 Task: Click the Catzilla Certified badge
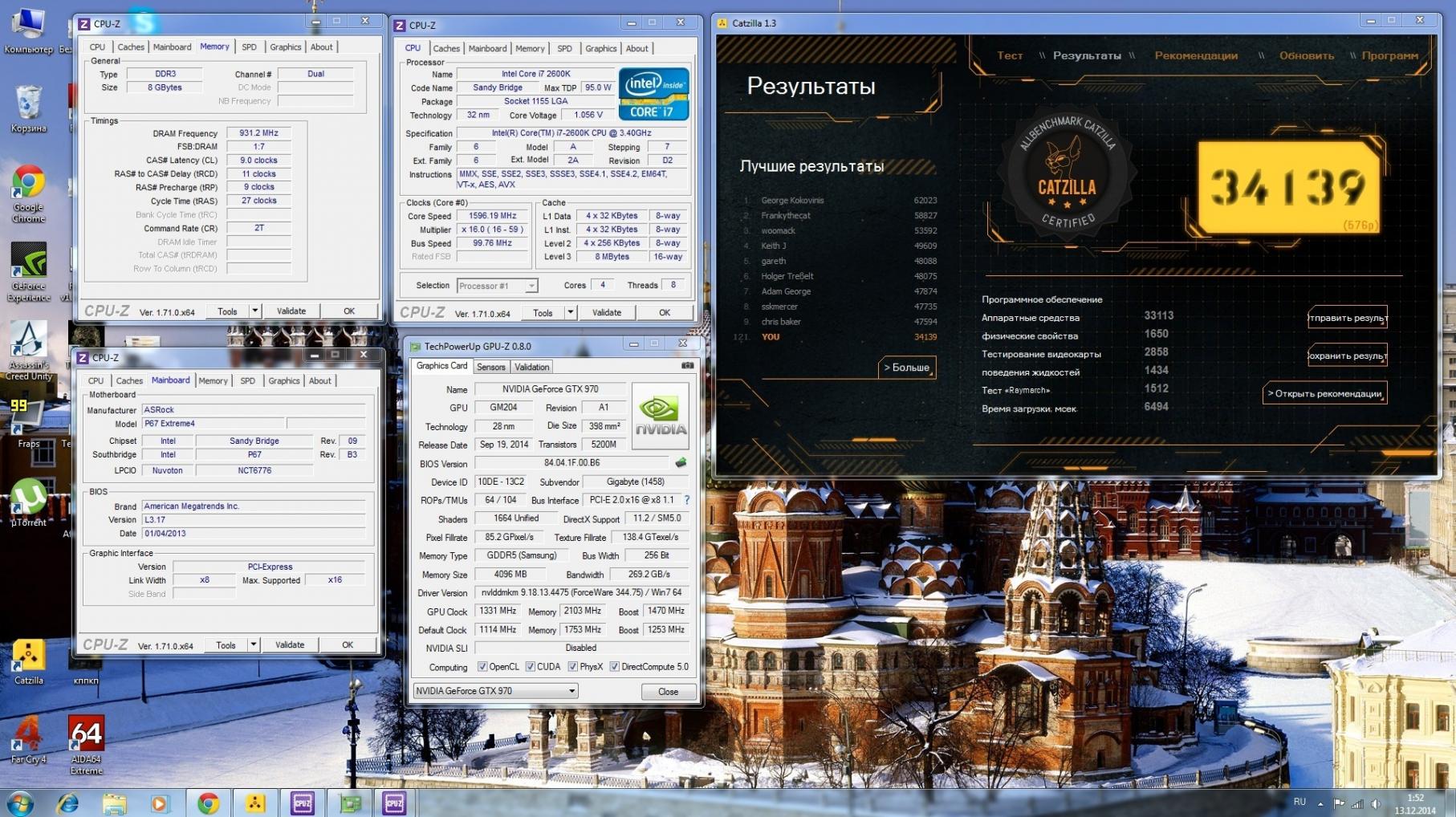tap(1068, 173)
